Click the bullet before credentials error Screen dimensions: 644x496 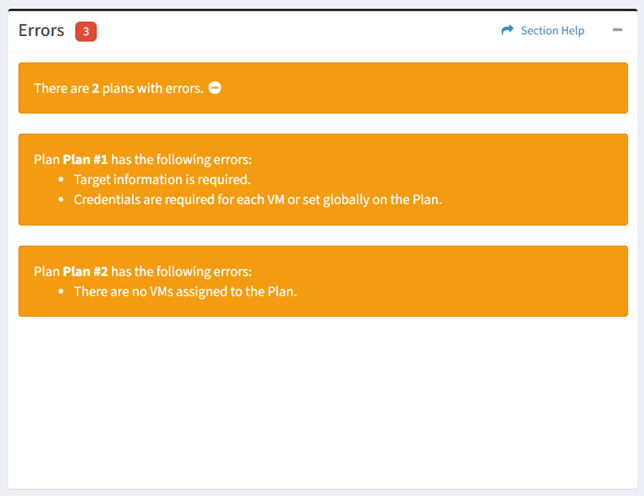(61, 199)
